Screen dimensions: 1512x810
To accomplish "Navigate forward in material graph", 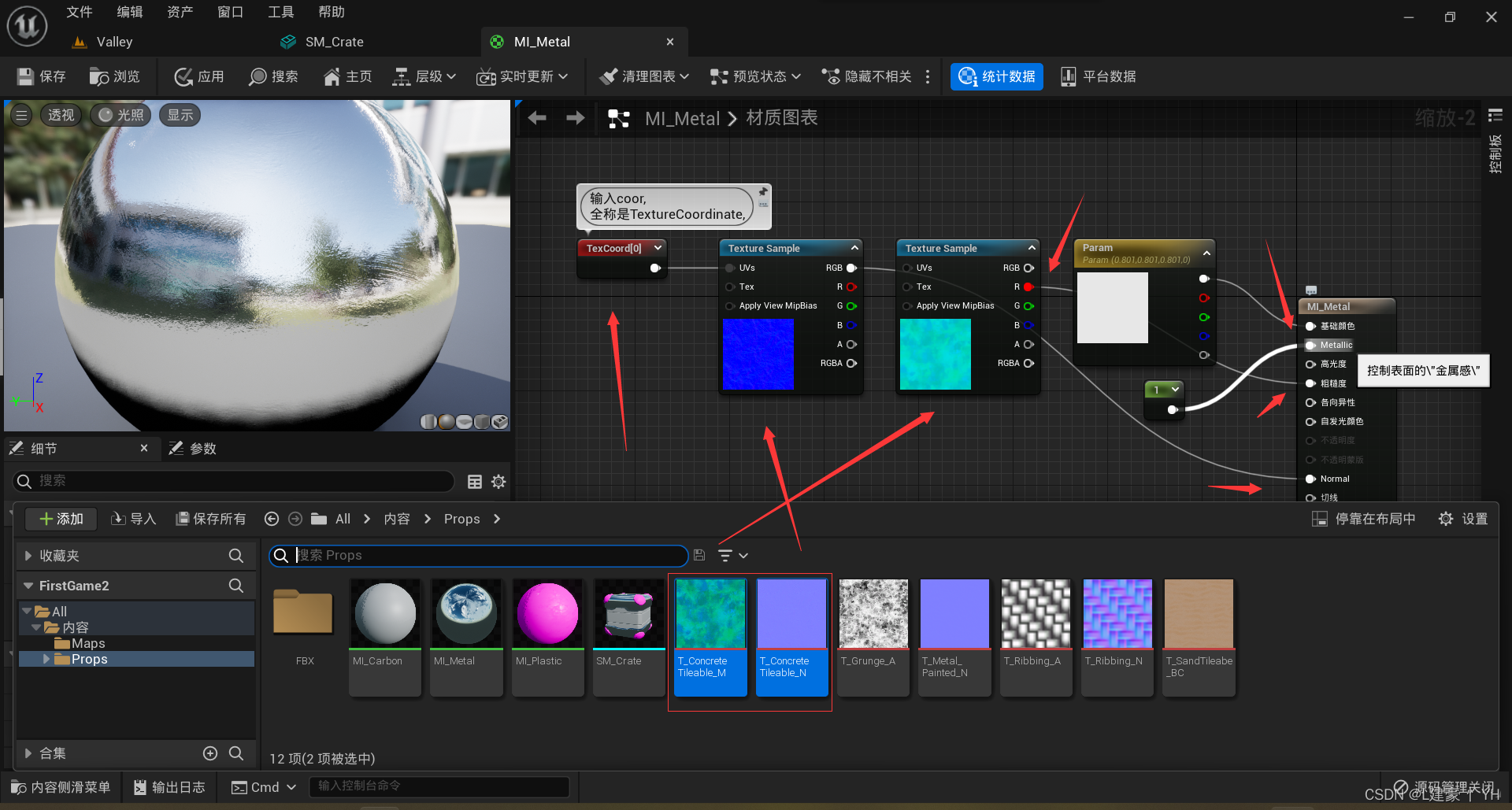I will point(576,118).
